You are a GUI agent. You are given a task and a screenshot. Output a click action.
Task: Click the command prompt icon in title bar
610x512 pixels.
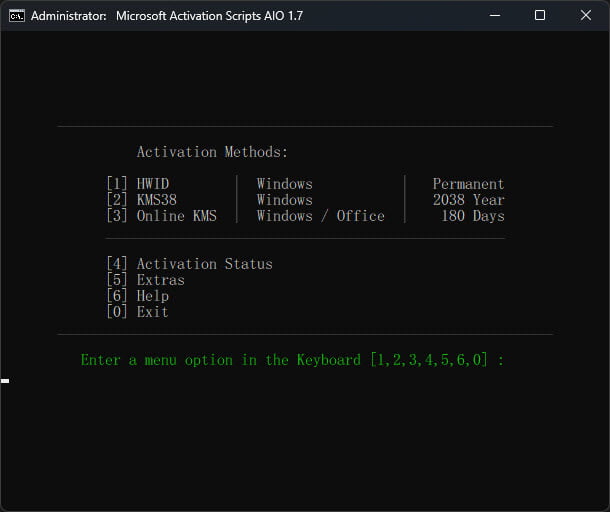[17, 16]
